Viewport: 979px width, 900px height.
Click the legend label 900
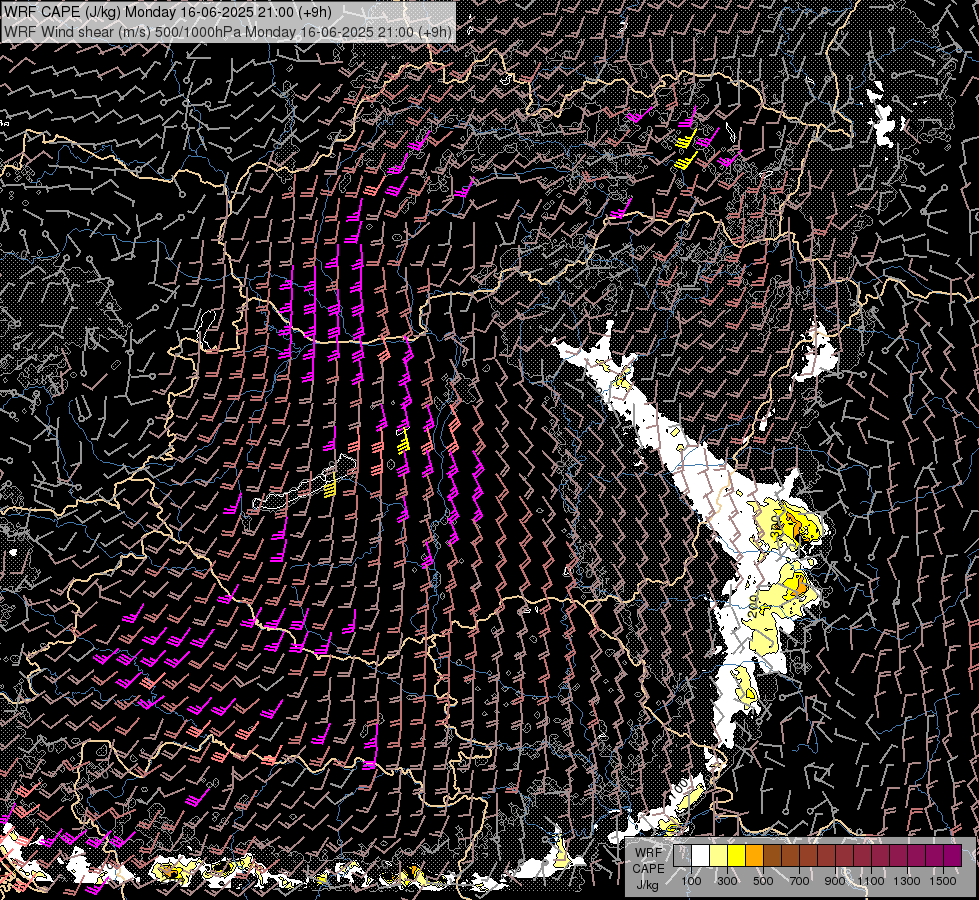[835, 881]
